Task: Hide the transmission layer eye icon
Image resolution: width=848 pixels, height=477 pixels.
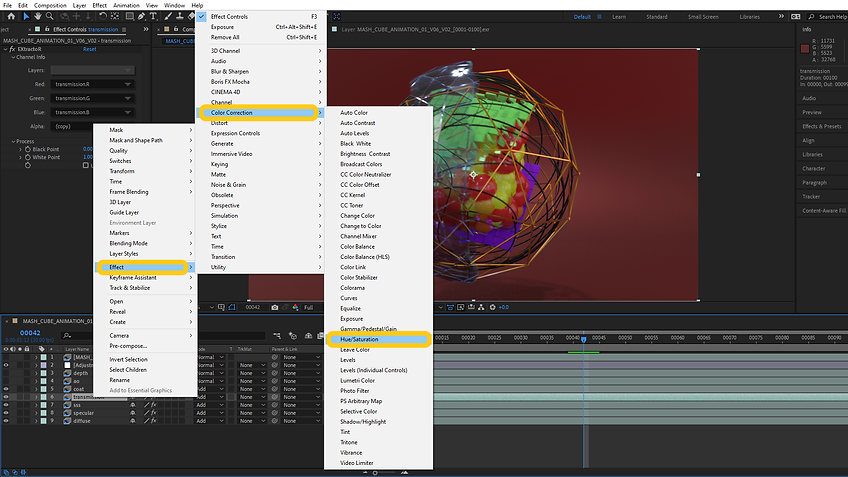Action: (x=6, y=397)
